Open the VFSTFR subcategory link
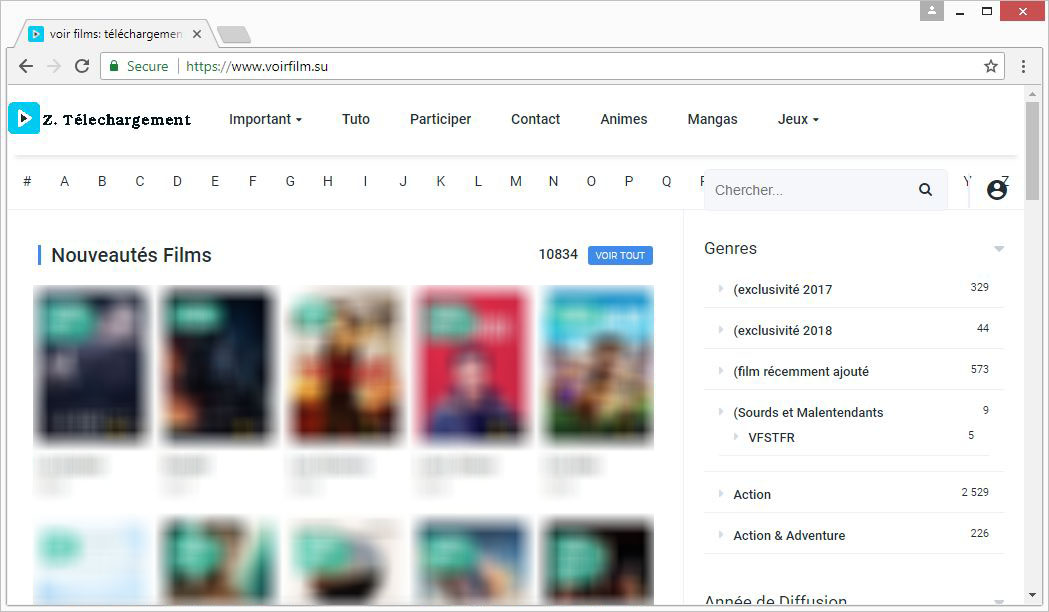 pos(771,437)
